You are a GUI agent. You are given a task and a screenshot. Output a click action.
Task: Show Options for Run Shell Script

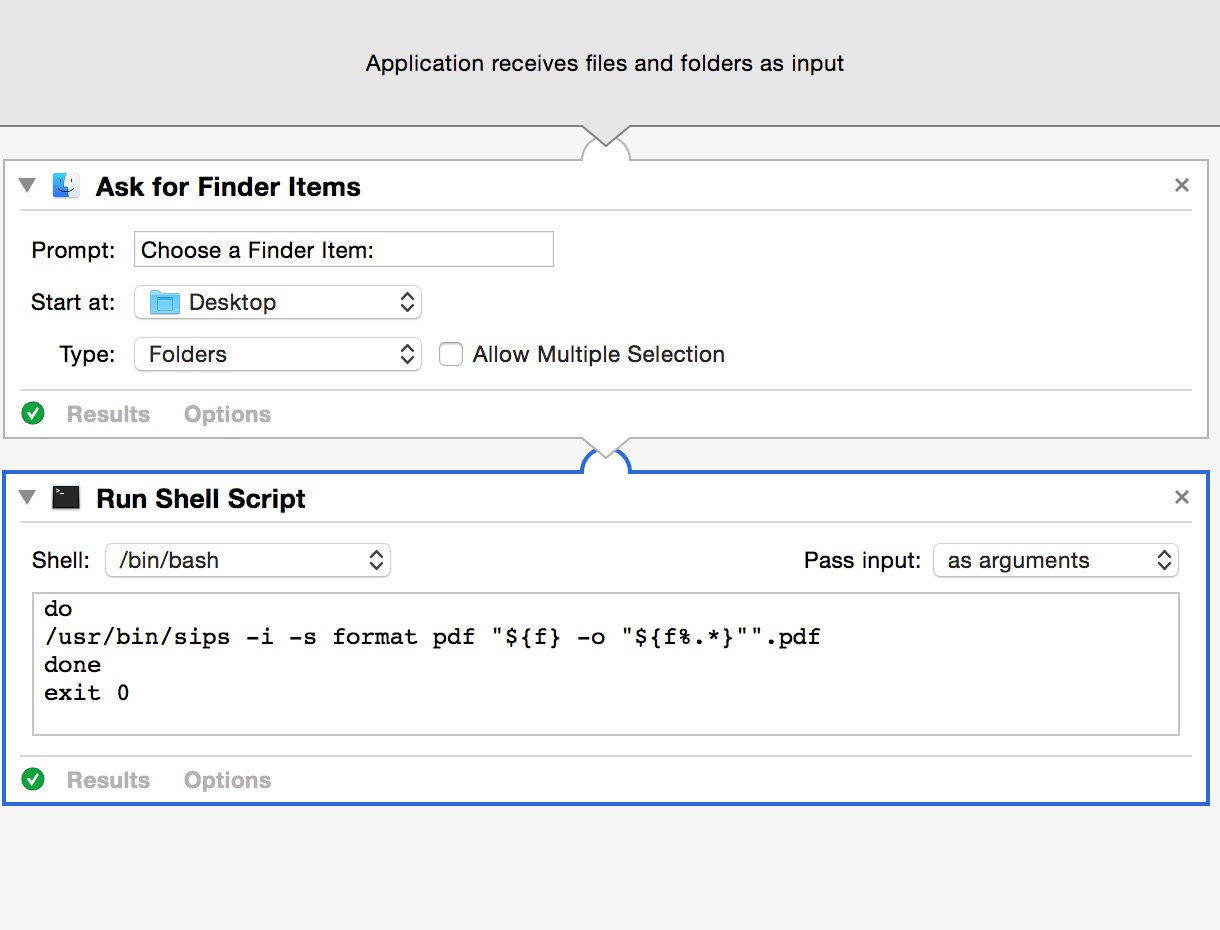(x=227, y=780)
